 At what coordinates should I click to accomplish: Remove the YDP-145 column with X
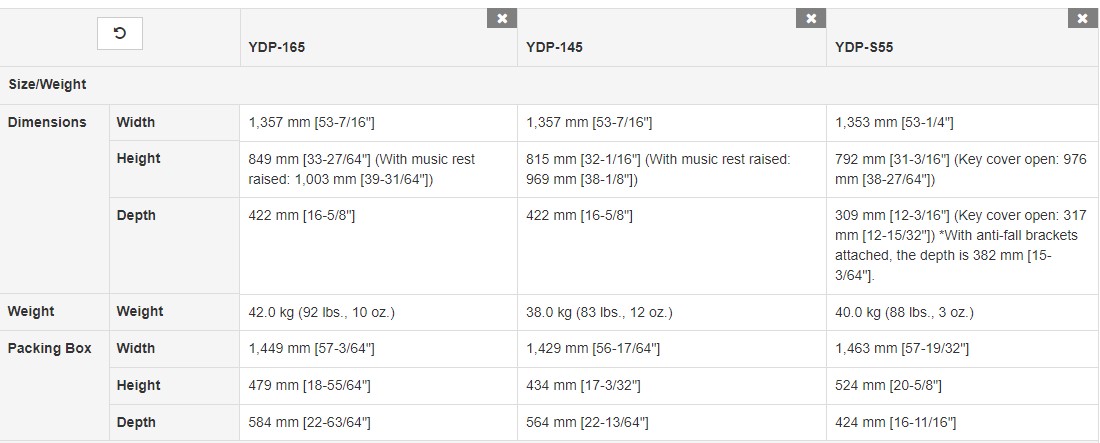(811, 19)
